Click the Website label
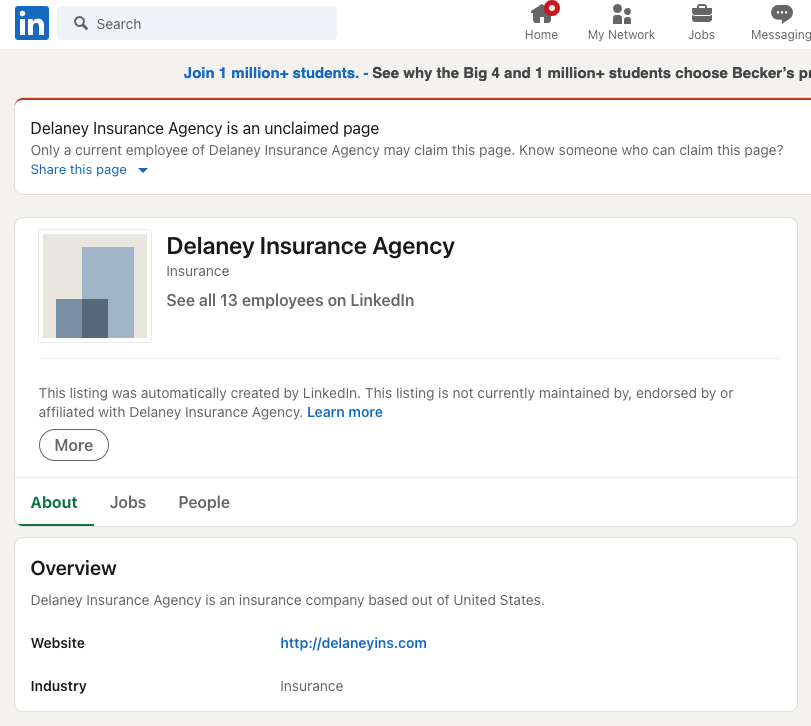811x726 pixels. [58, 643]
